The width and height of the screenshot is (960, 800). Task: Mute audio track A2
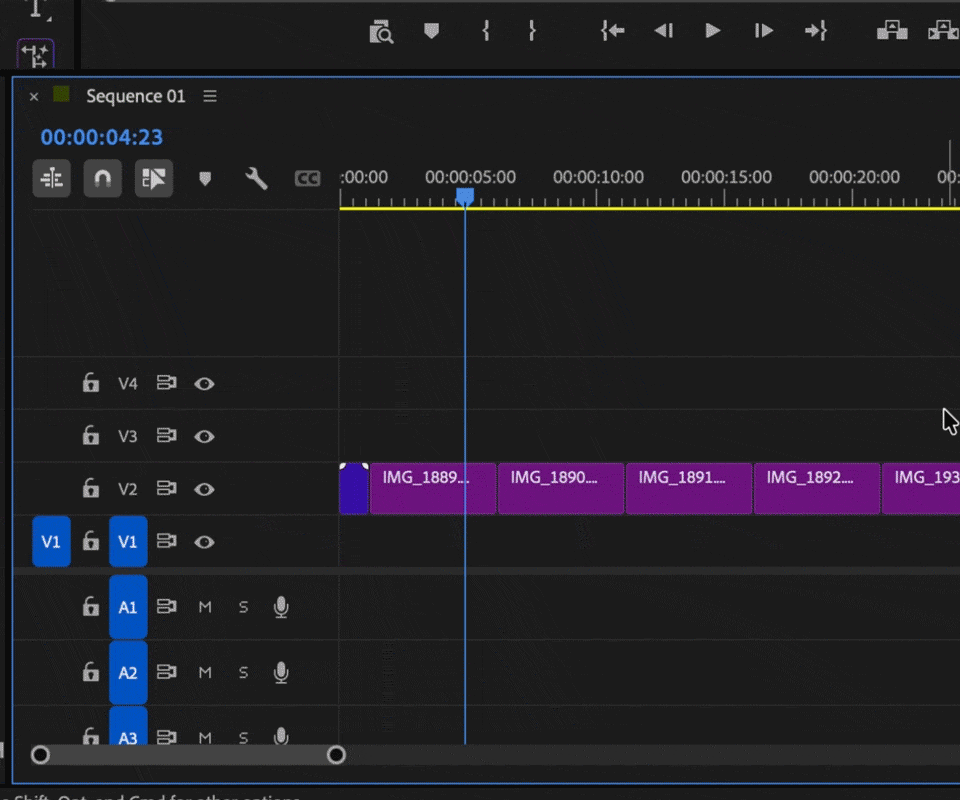205,673
